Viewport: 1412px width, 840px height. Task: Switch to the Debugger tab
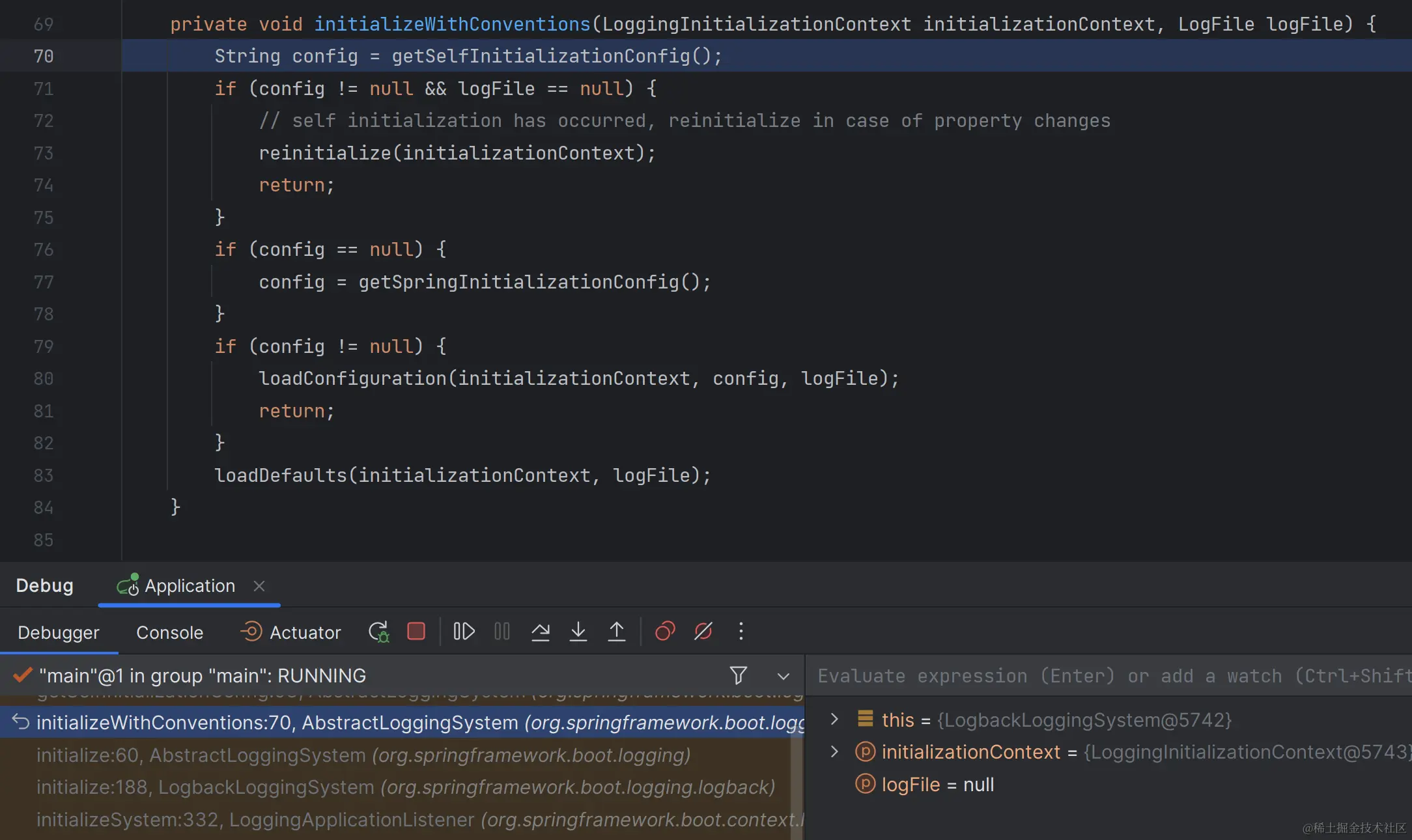(x=59, y=632)
